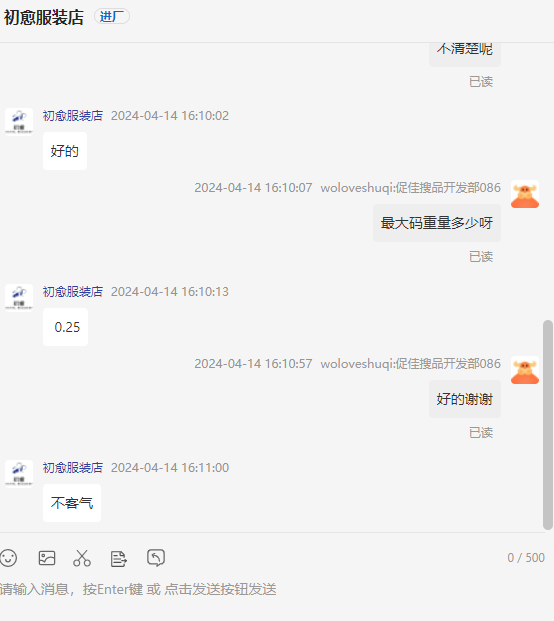Click the message input field

273,589
